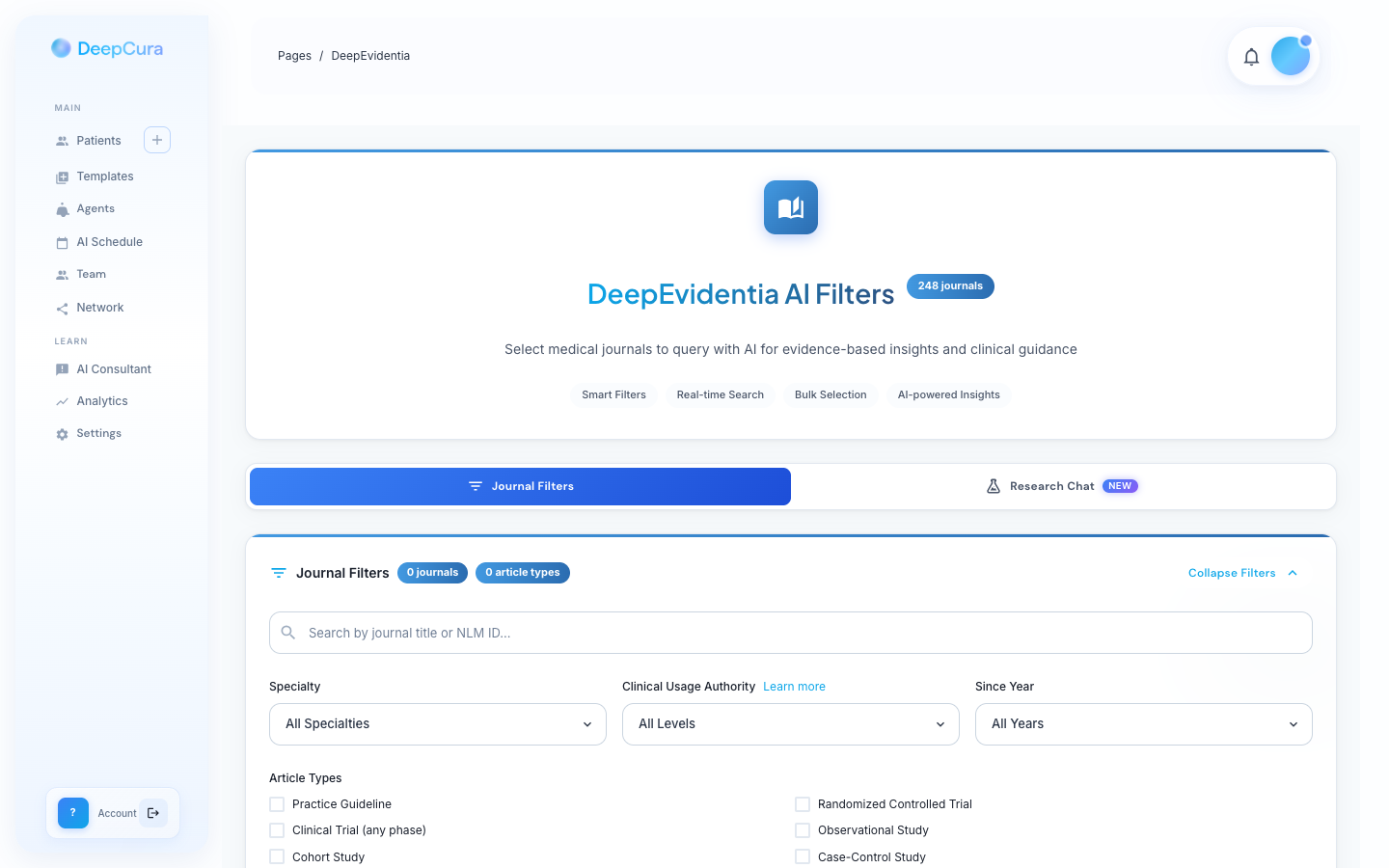Click the DeepCura brand name
The height and width of the screenshot is (868, 1389).
(120, 49)
